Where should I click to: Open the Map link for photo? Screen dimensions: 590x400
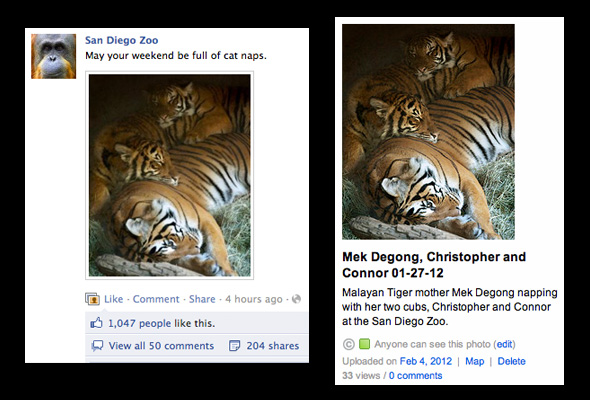[474, 361]
